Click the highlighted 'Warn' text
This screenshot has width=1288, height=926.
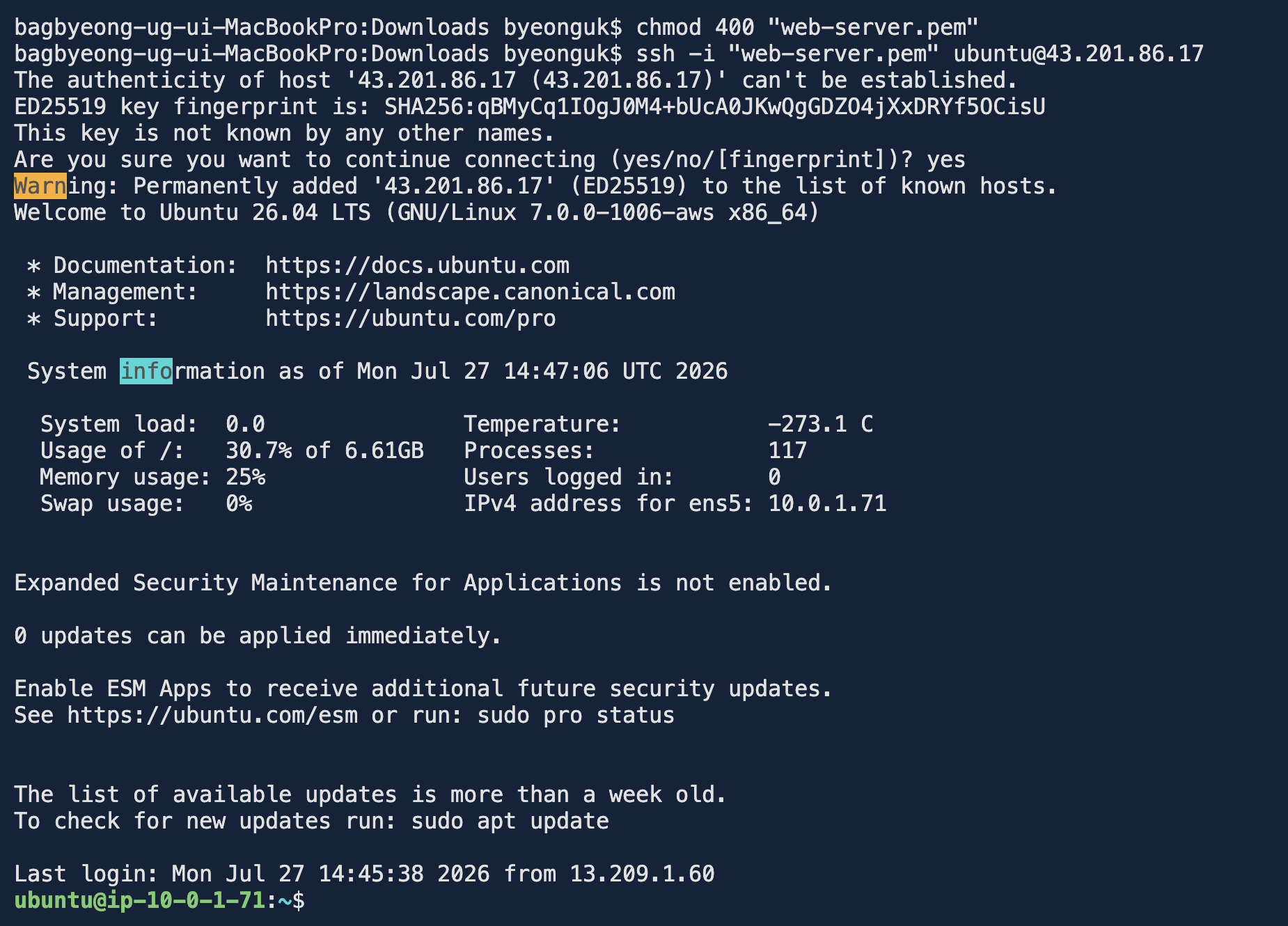pos(40,186)
